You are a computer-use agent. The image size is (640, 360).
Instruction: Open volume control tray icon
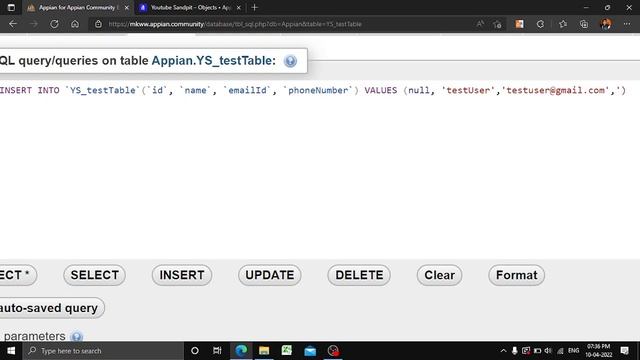548,351
